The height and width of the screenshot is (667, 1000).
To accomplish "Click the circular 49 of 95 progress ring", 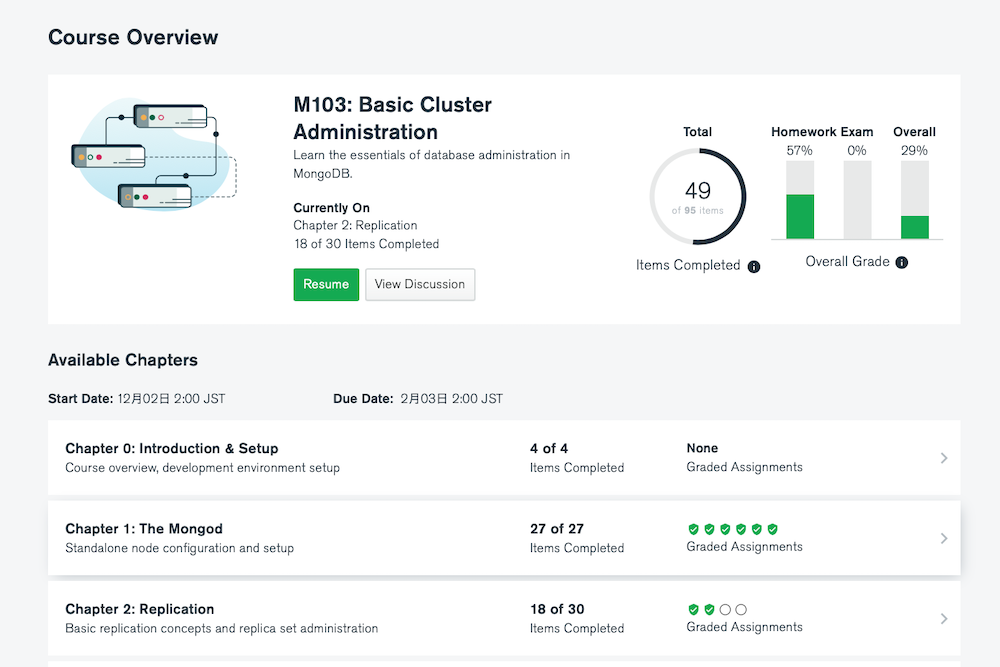I will 698,196.
